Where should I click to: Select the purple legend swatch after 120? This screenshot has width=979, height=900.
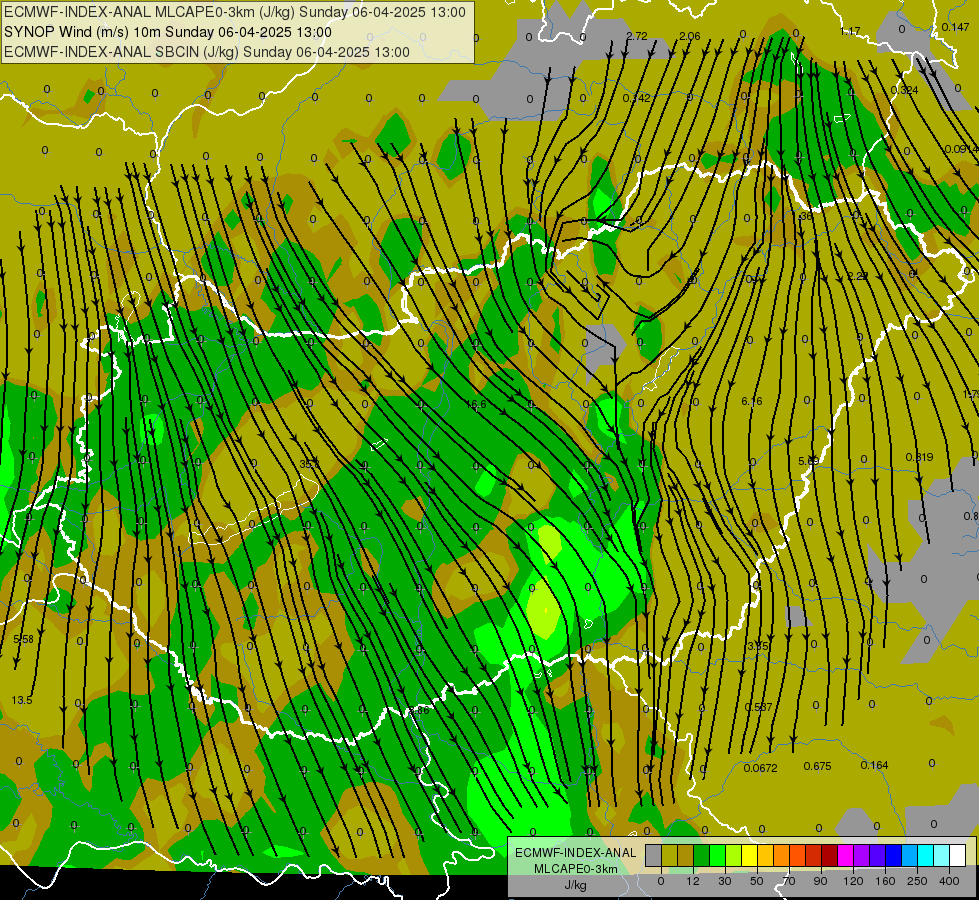(x=862, y=855)
